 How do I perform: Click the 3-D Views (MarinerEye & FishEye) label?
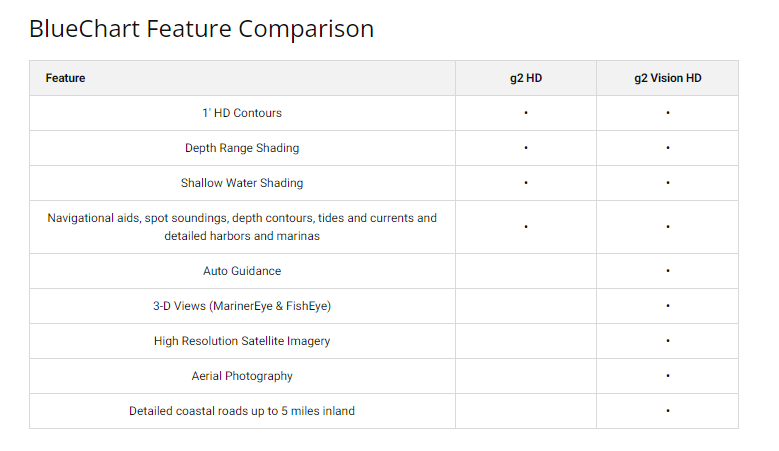pyautogui.click(x=242, y=306)
